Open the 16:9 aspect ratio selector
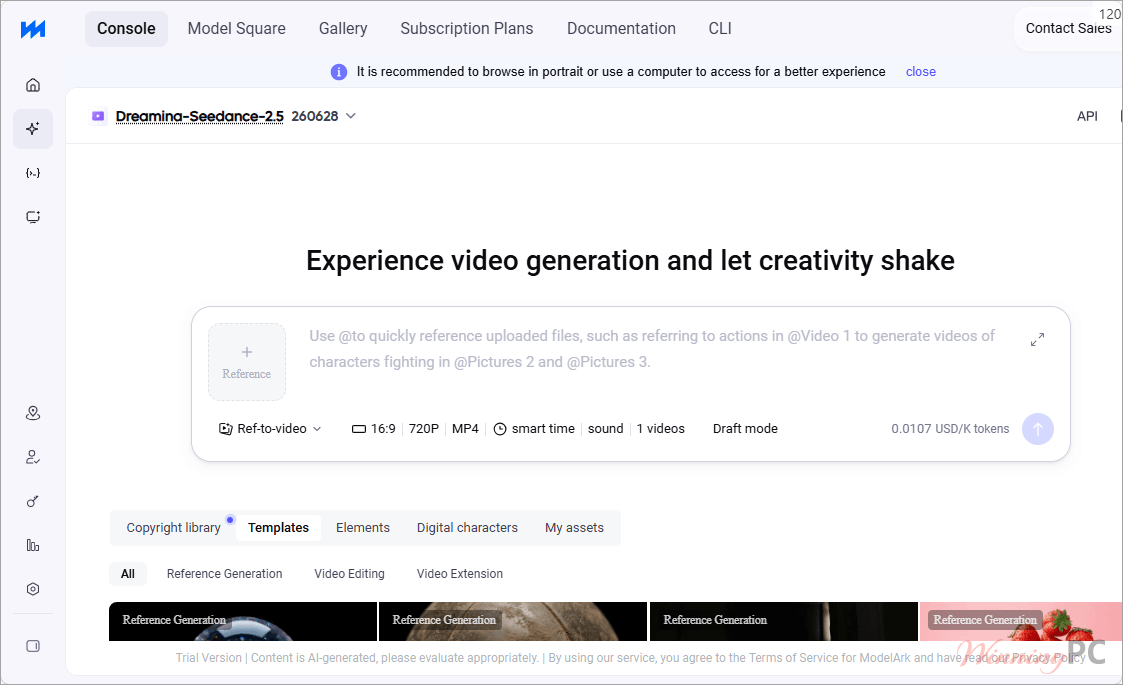The height and width of the screenshot is (685, 1123). tap(373, 428)
